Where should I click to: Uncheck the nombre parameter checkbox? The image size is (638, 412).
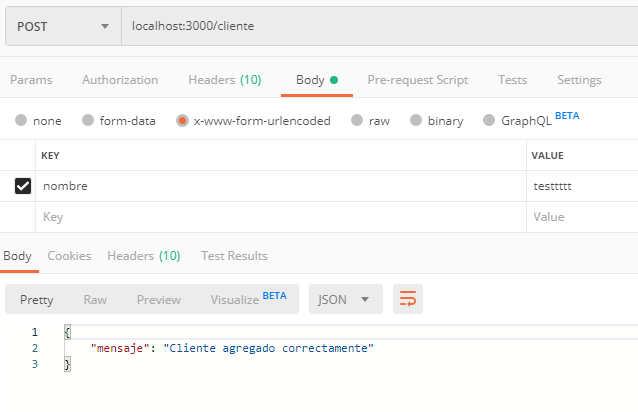(x=23, y=186)
